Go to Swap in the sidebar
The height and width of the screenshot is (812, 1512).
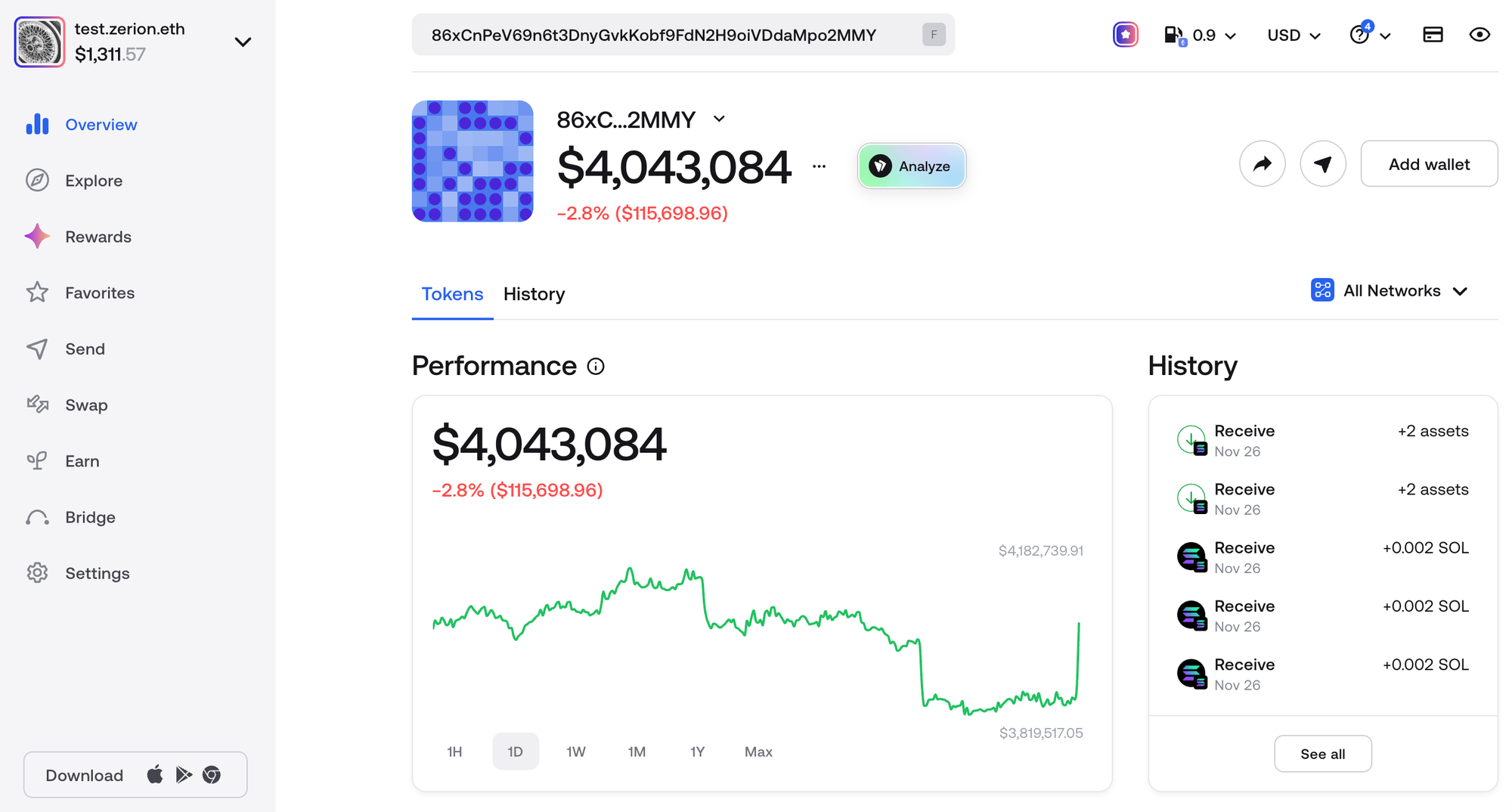pos(85,405)
